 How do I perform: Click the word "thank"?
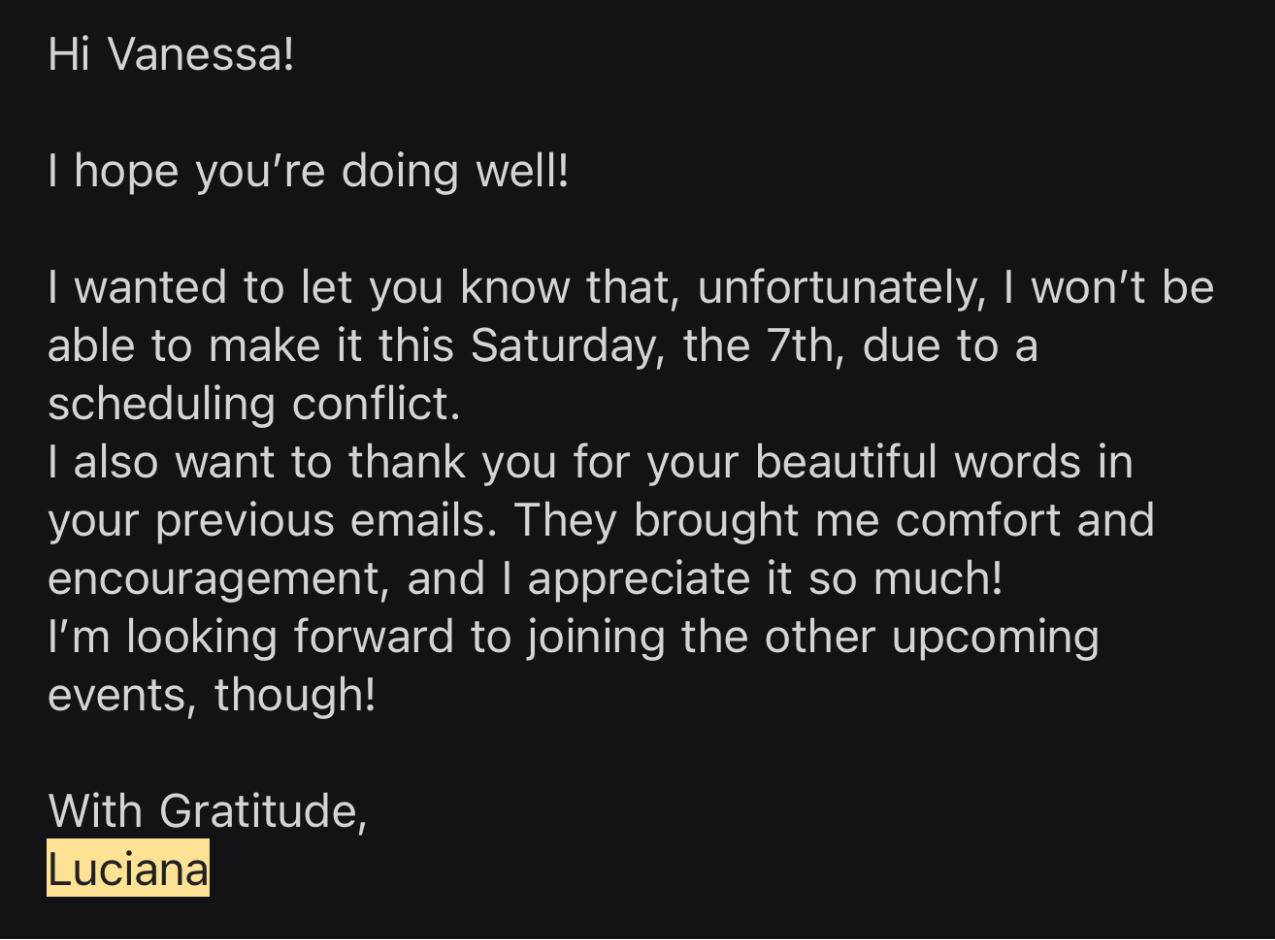406,462
